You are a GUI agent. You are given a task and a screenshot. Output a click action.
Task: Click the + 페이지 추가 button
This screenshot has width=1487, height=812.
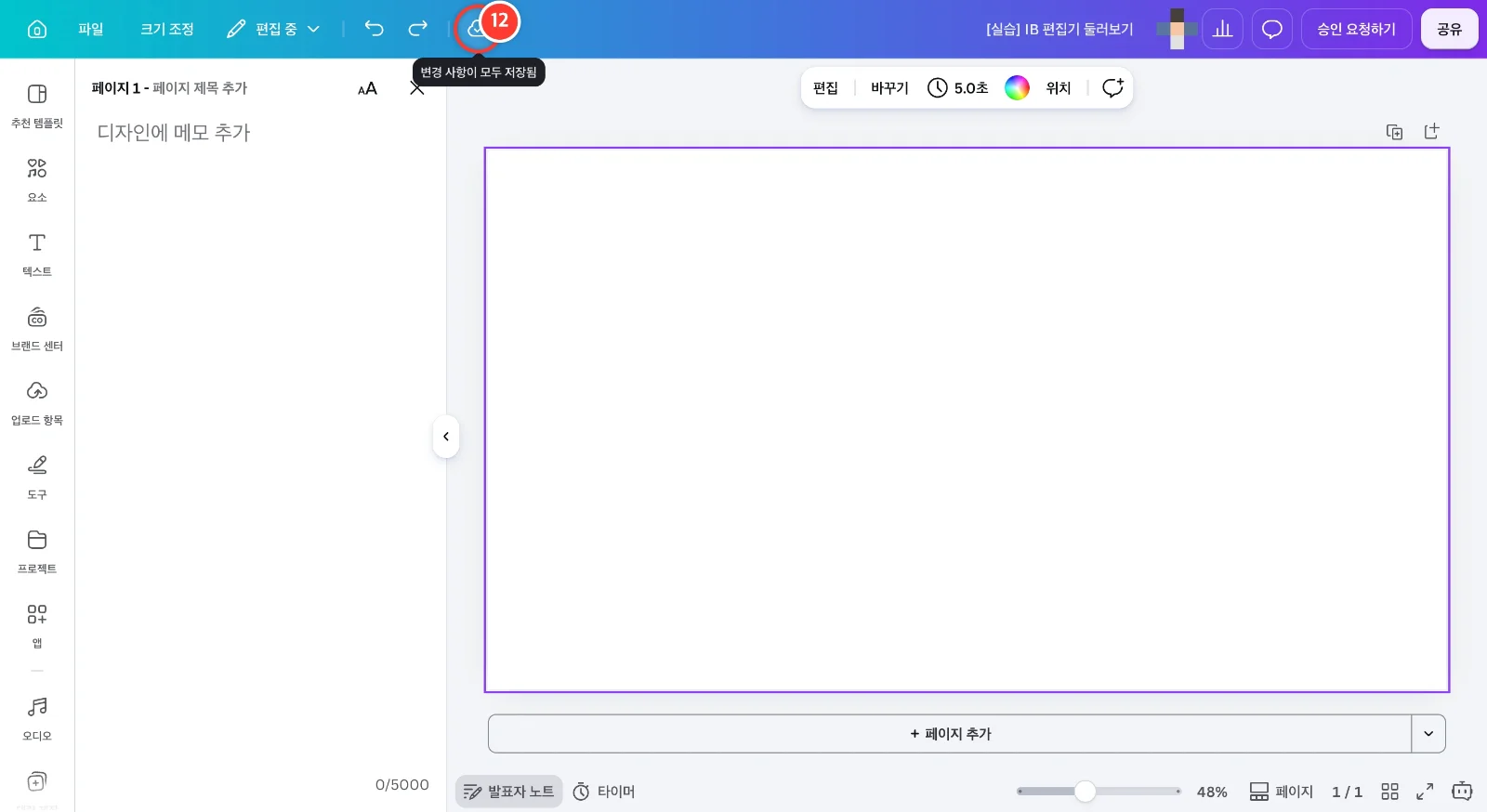(950, 734)
